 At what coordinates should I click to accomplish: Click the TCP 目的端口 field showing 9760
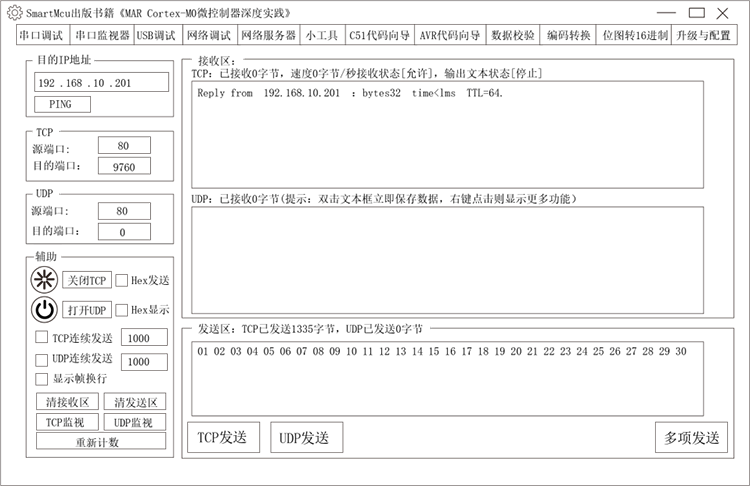click(x=124, y=167)
